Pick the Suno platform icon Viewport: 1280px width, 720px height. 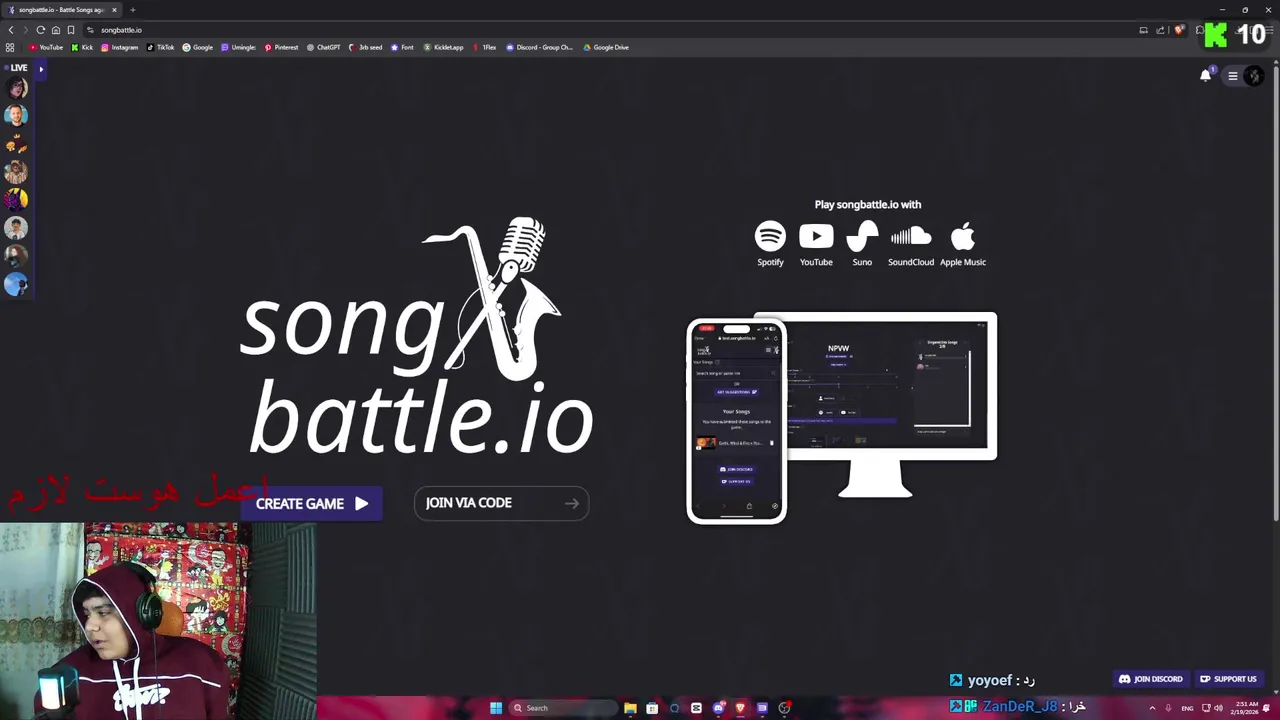[x=862, y=244]
